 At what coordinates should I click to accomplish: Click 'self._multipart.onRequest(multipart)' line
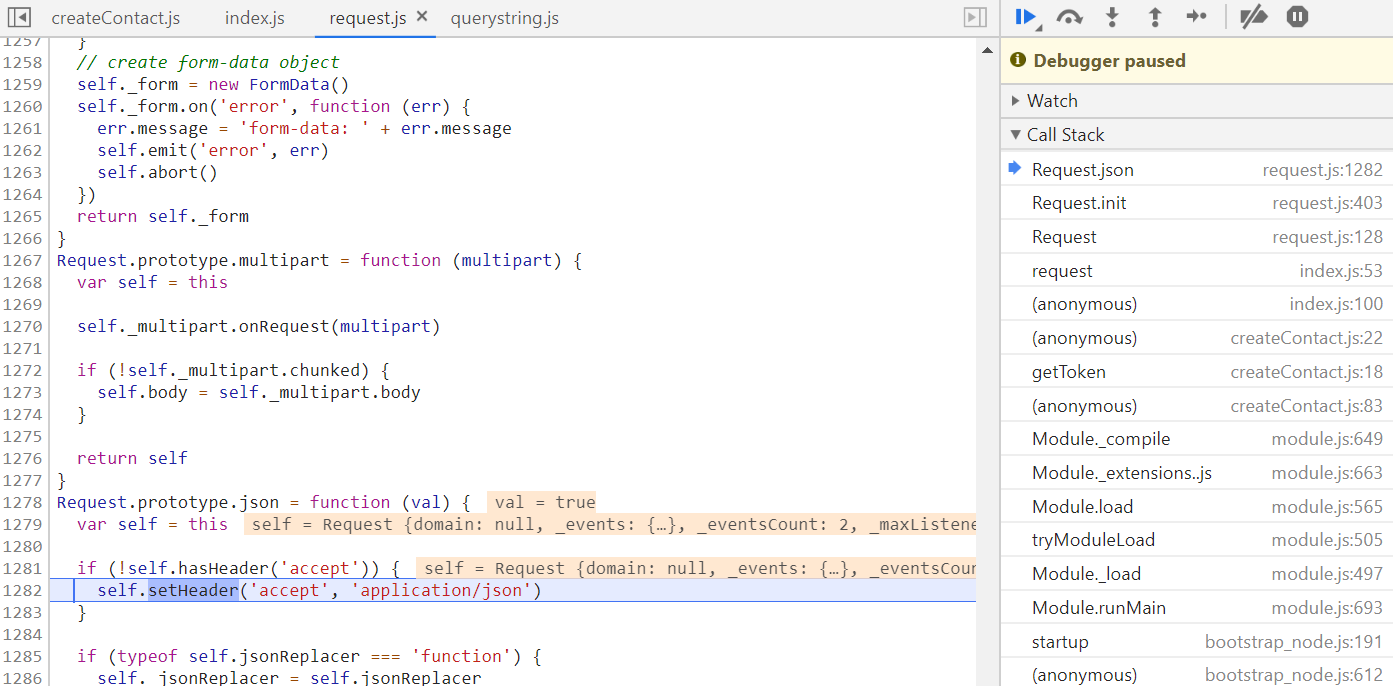259,326
